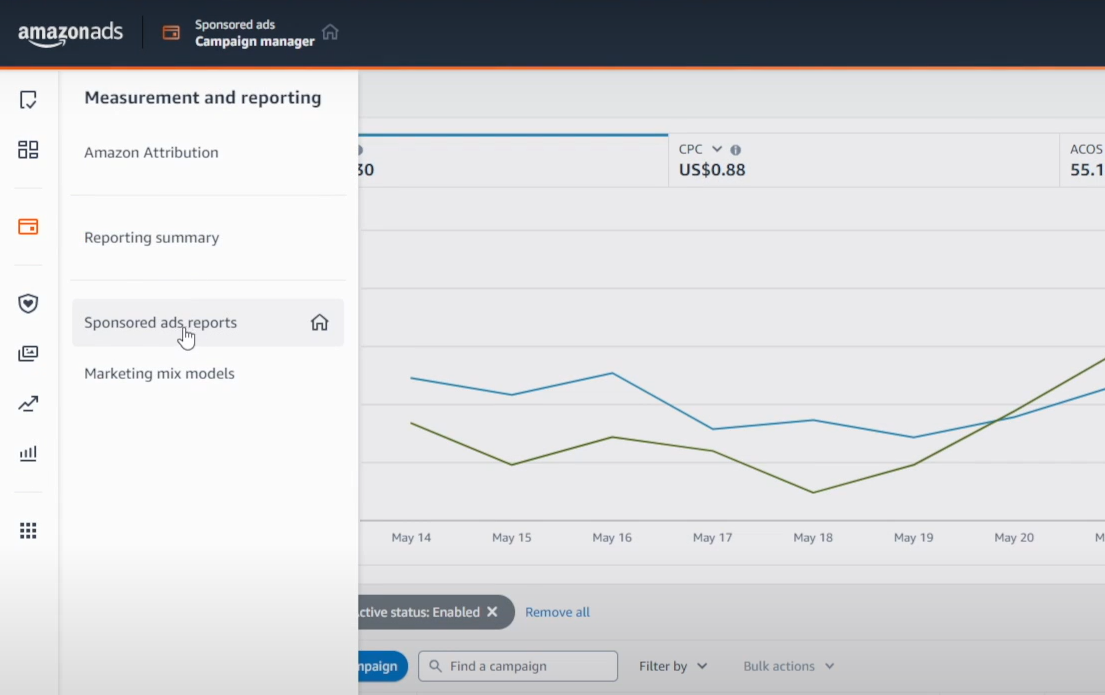Select Amazon Attribution from the menu
This screenshot has width=1105, height=695.
(152, 152)
